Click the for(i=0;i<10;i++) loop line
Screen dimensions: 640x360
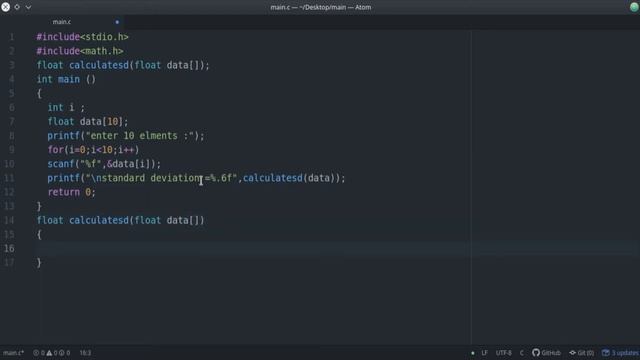93,150
